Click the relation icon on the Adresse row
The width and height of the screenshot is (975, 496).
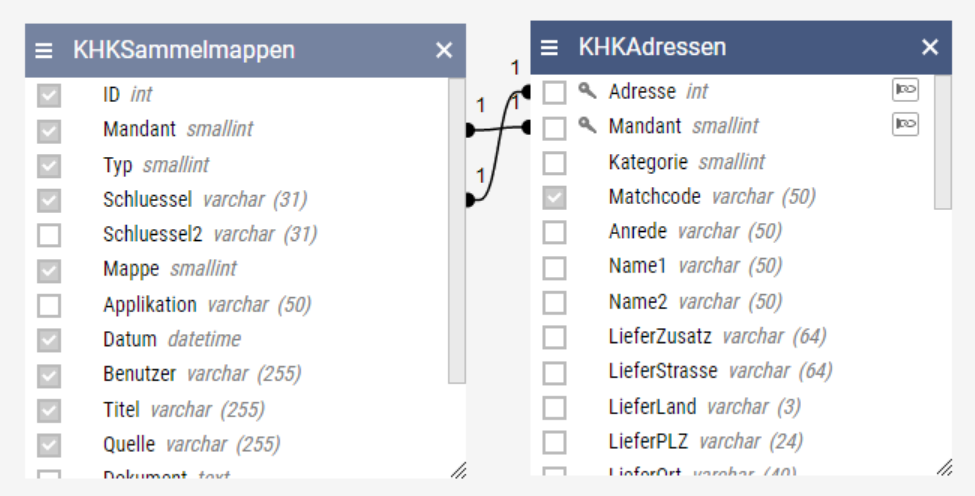click(x=905, y=90)
